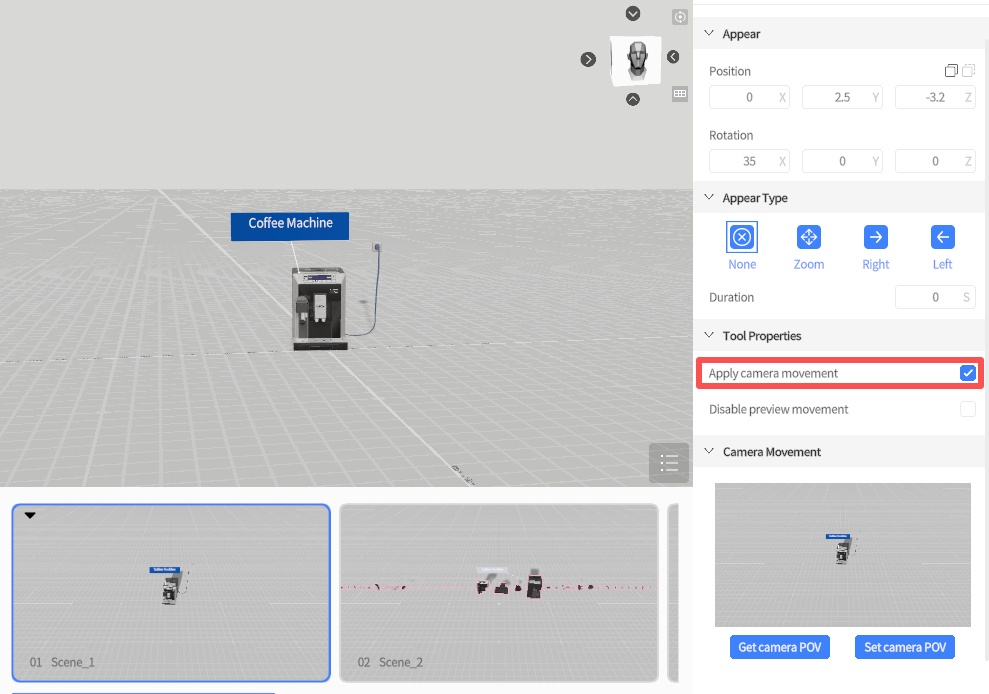Click the copy position values icon
This screenshot has height=694, width=989.
[x=951, y=71]
